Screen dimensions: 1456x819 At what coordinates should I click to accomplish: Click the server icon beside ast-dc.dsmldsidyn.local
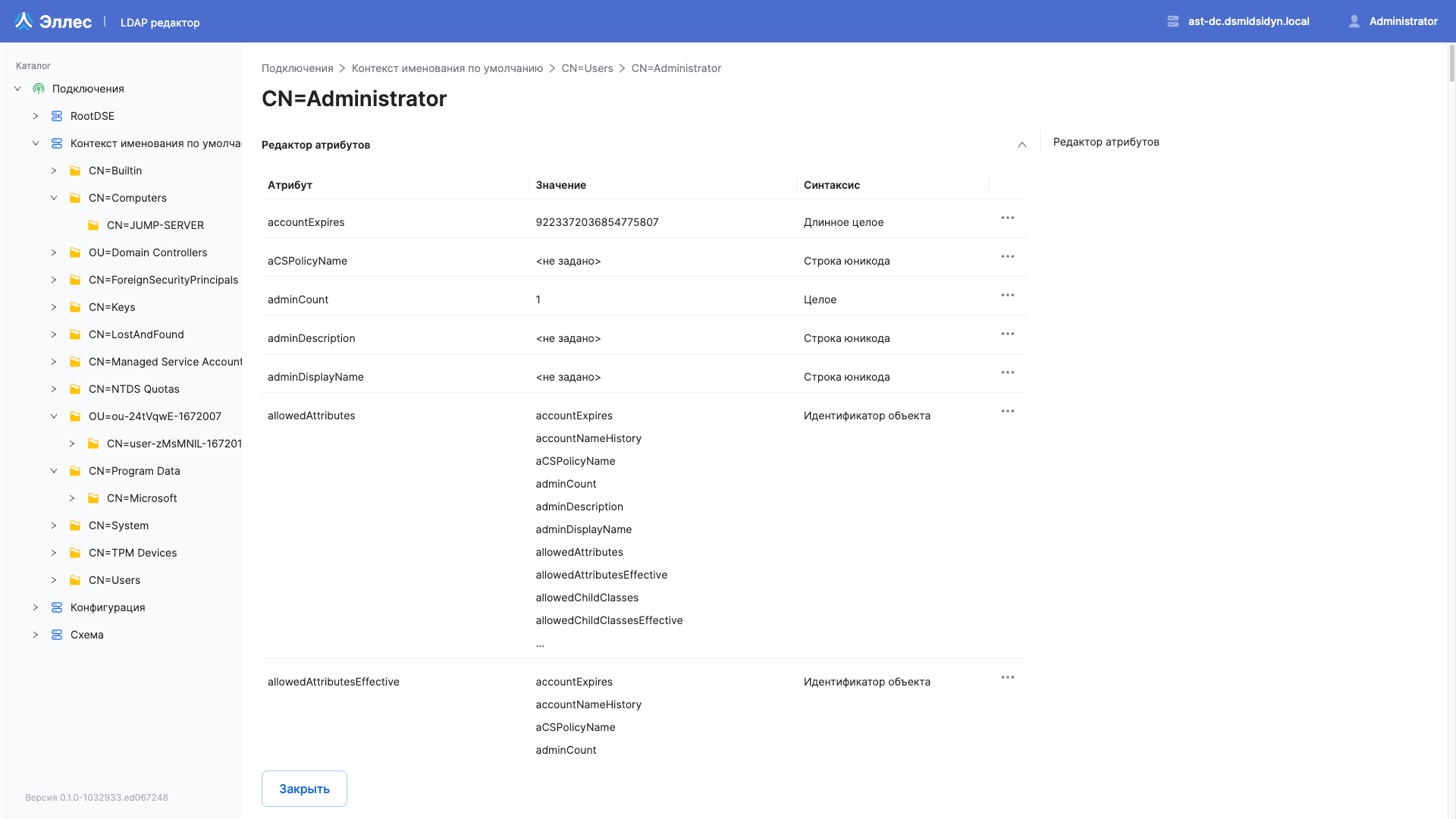tap(1172, 21)
